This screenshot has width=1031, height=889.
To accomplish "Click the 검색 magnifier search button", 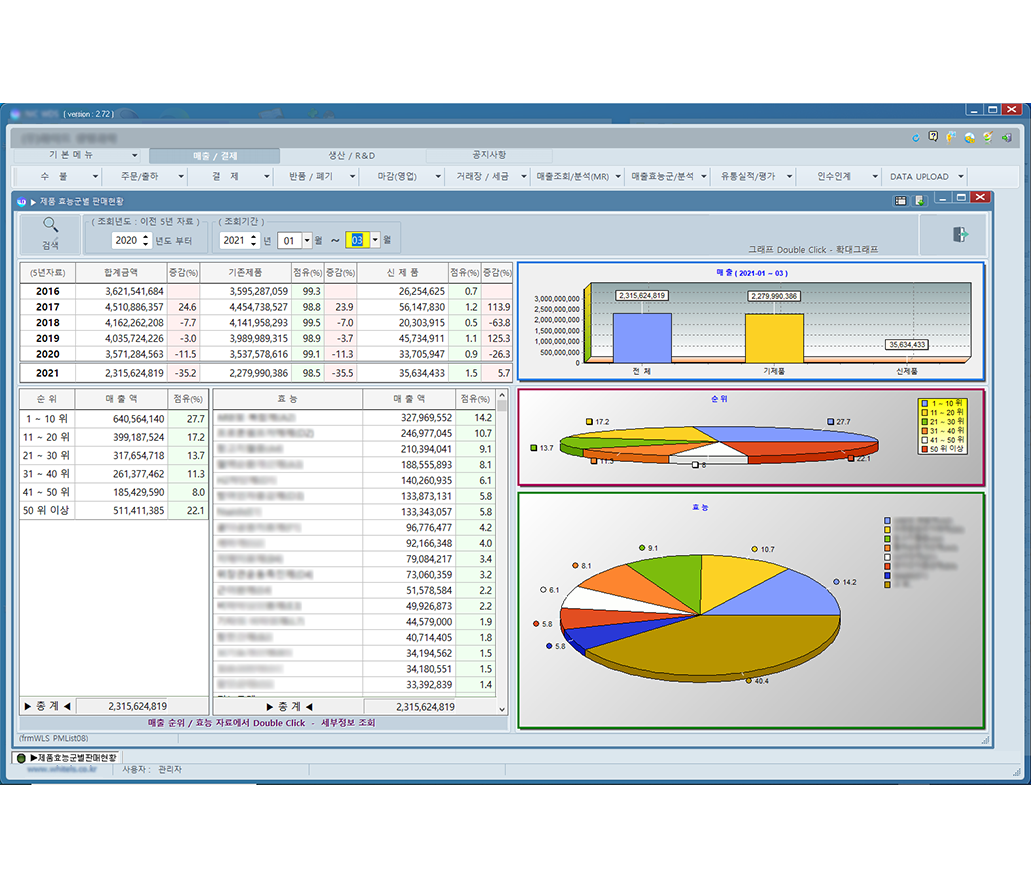I will 50,232.
